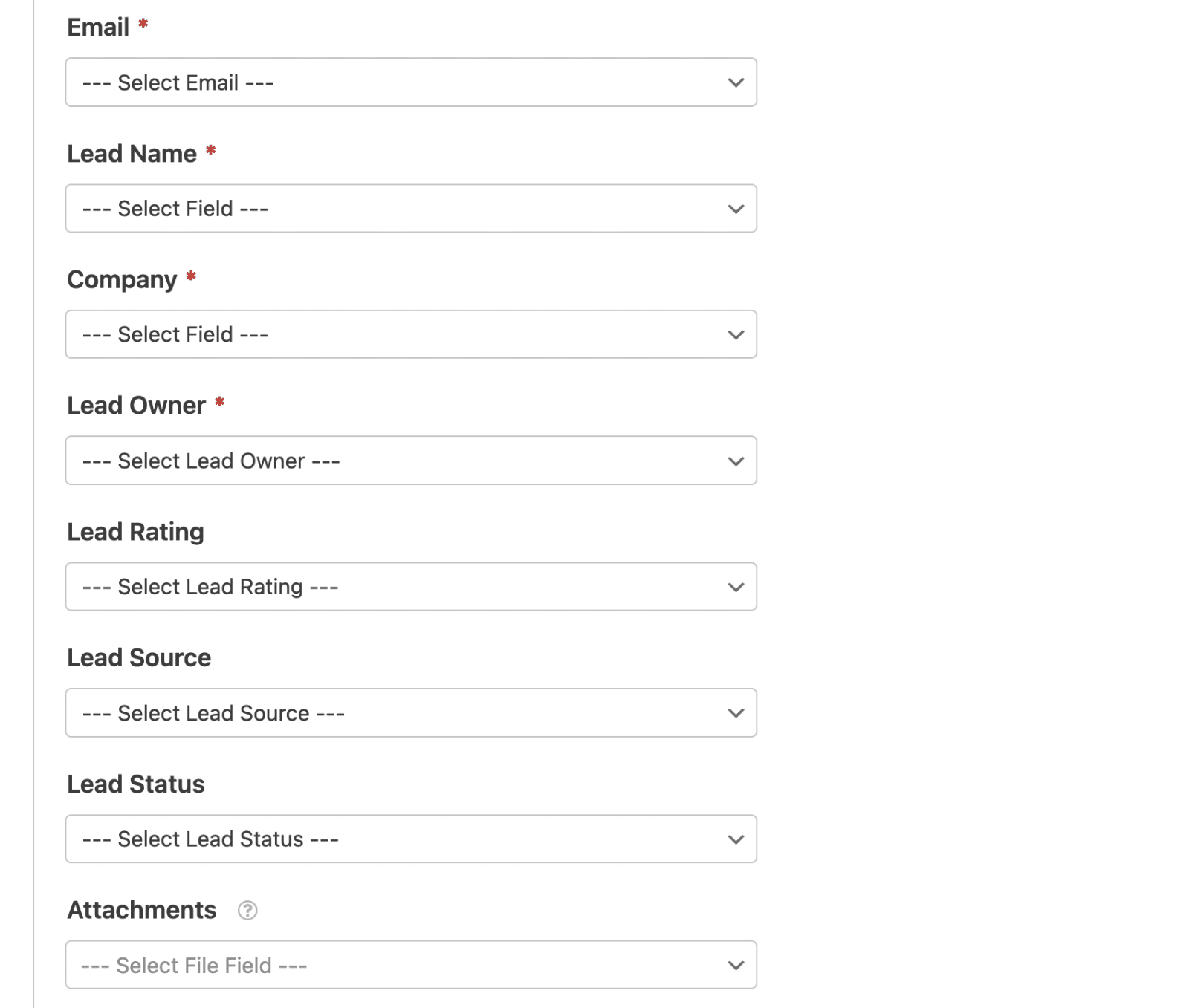Click the chevron arrow in the Lead Source dropdown
This screenshot has height=1008, width=1189.
[736, 713]
